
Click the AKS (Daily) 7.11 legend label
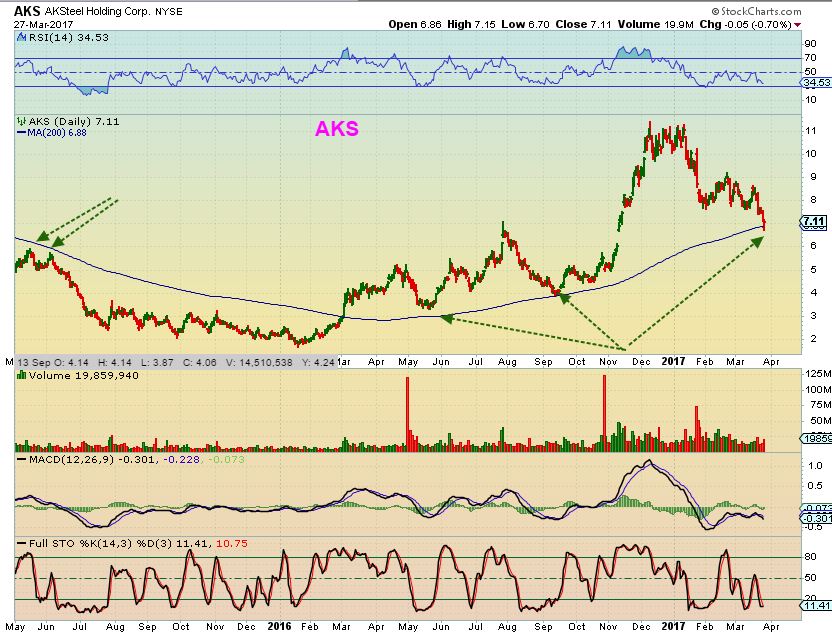tap(74, 121)
